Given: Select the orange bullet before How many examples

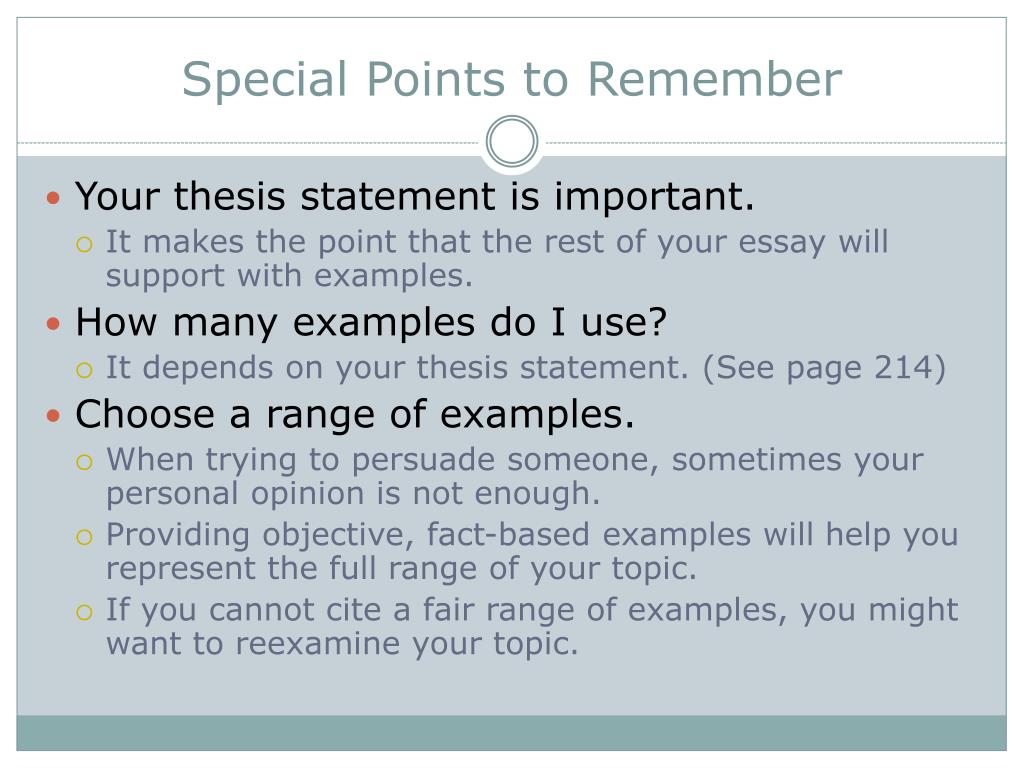Looking at the screenshot, I should coord(54,323).
